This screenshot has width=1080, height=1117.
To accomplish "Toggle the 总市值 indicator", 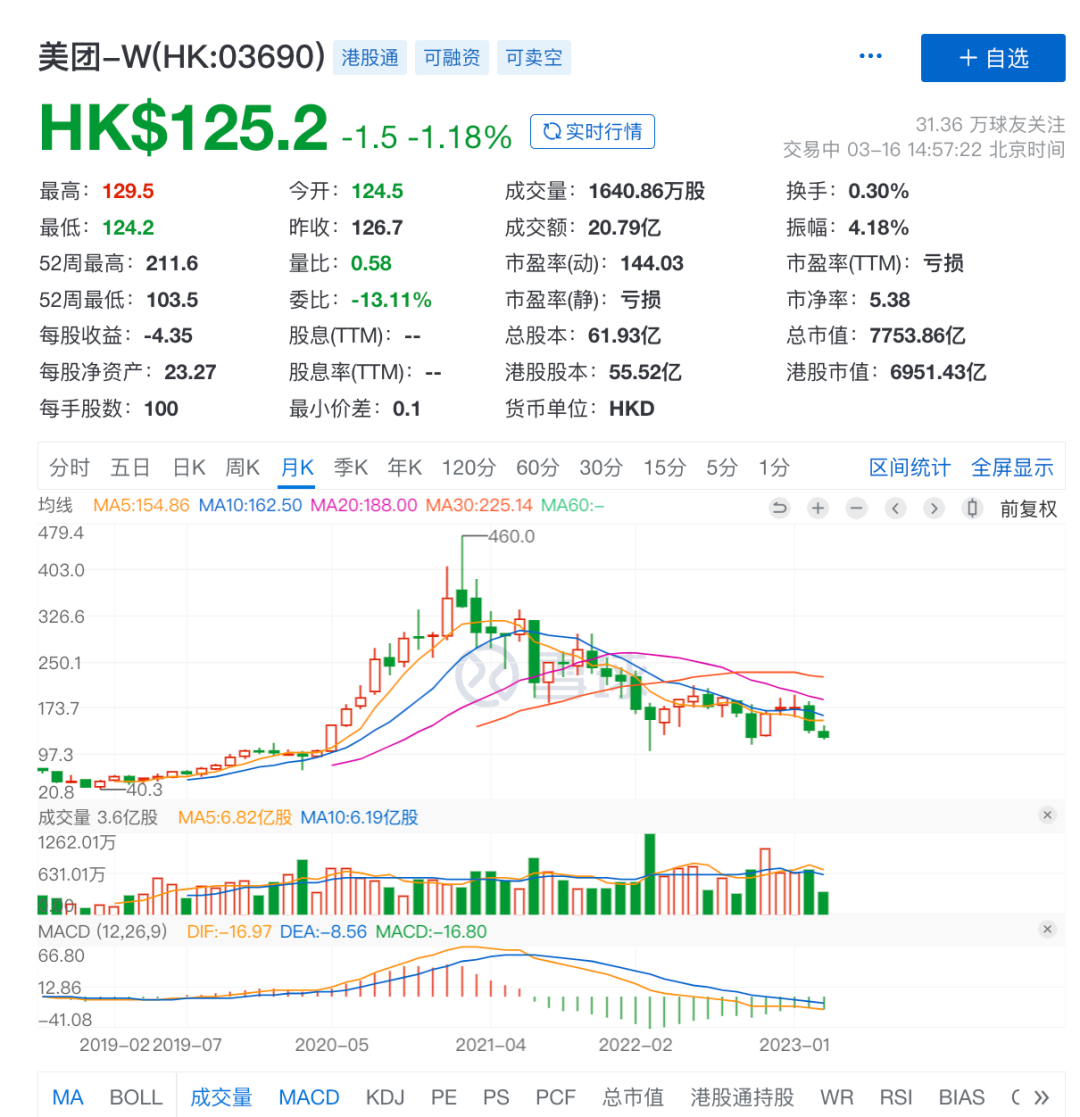I will tap(633, 1097).
